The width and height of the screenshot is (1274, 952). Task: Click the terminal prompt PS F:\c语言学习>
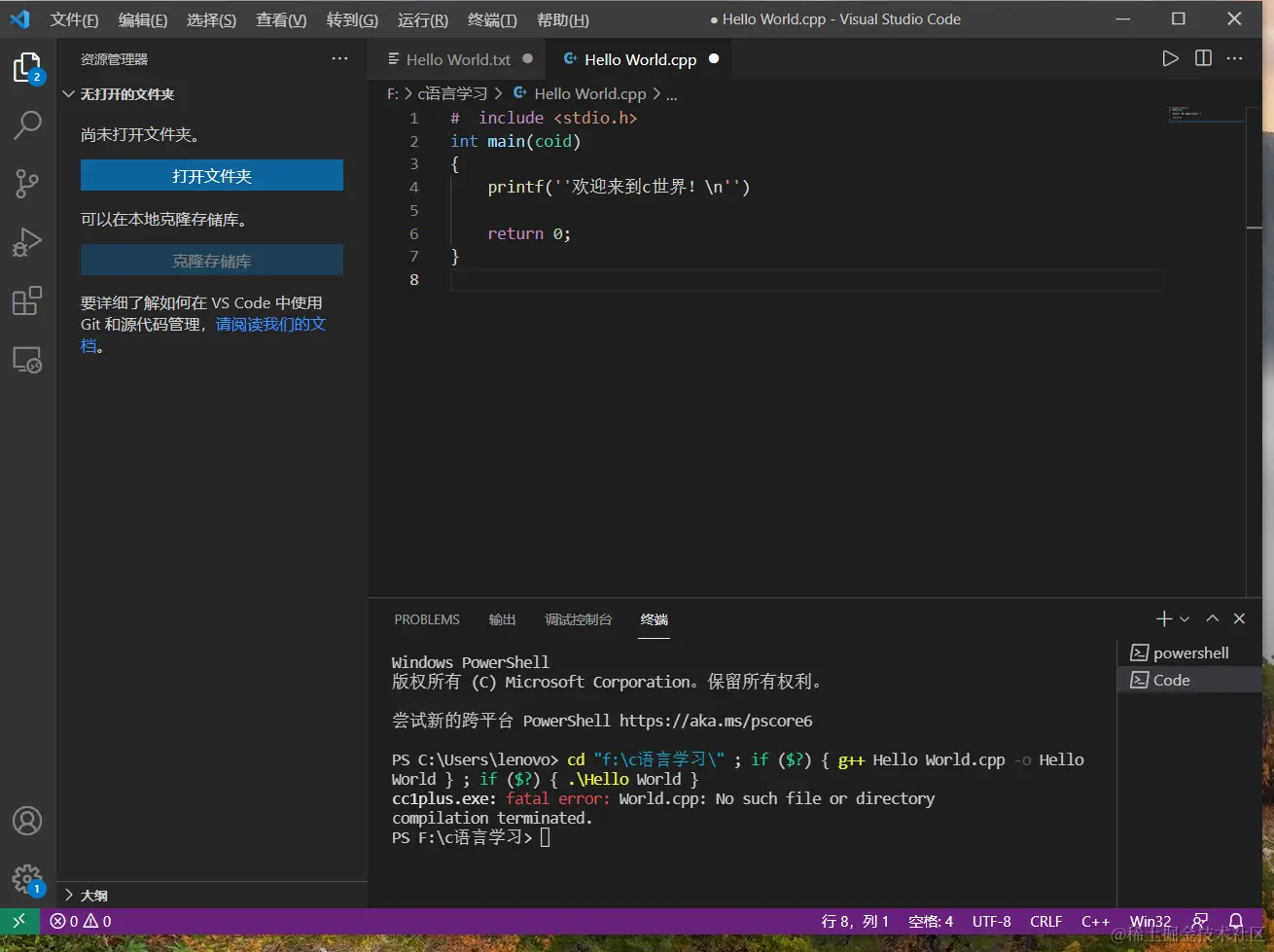(x=462, y=837)
